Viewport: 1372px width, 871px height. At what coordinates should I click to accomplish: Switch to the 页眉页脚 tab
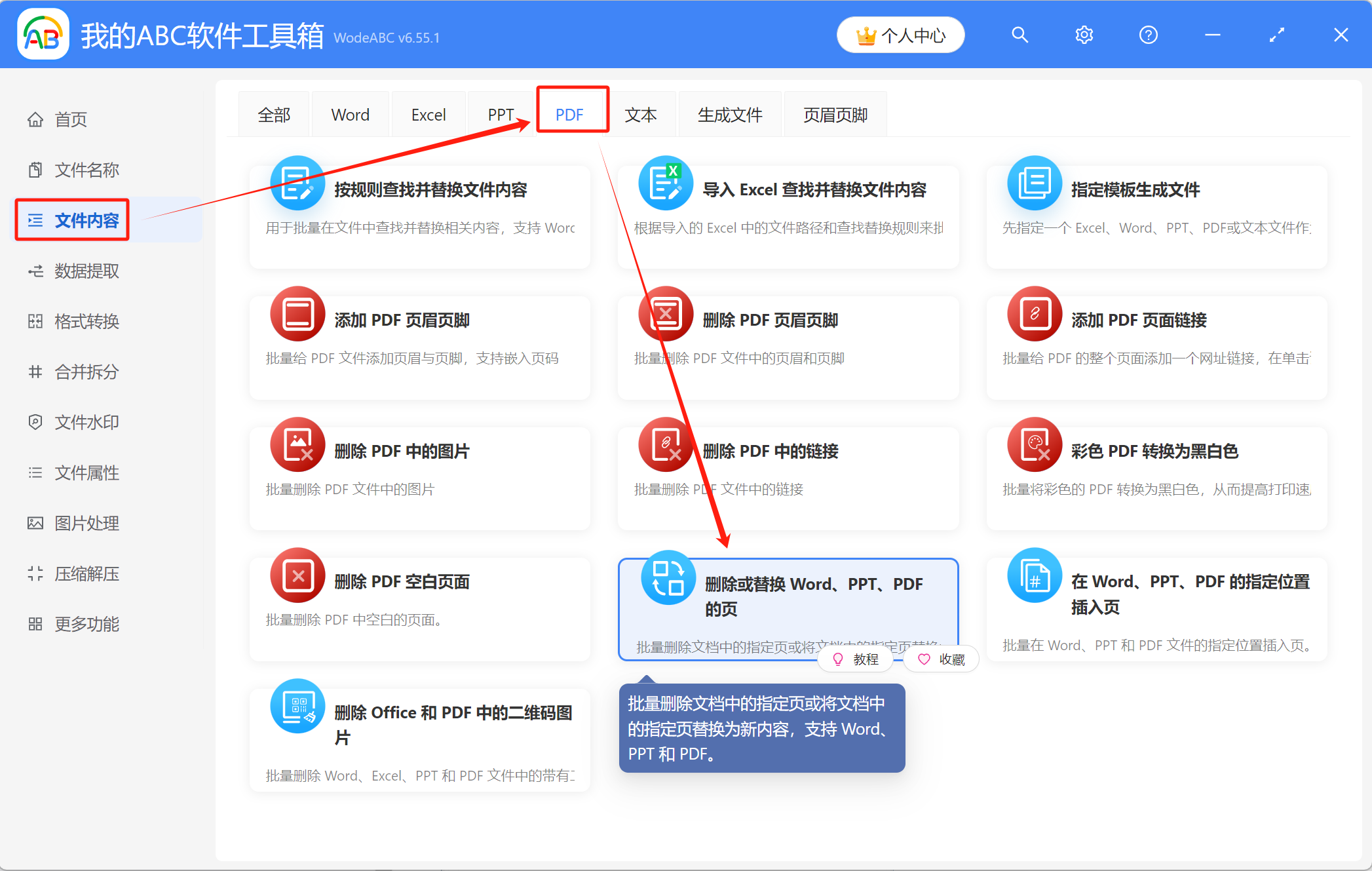[x=835, y=114]
